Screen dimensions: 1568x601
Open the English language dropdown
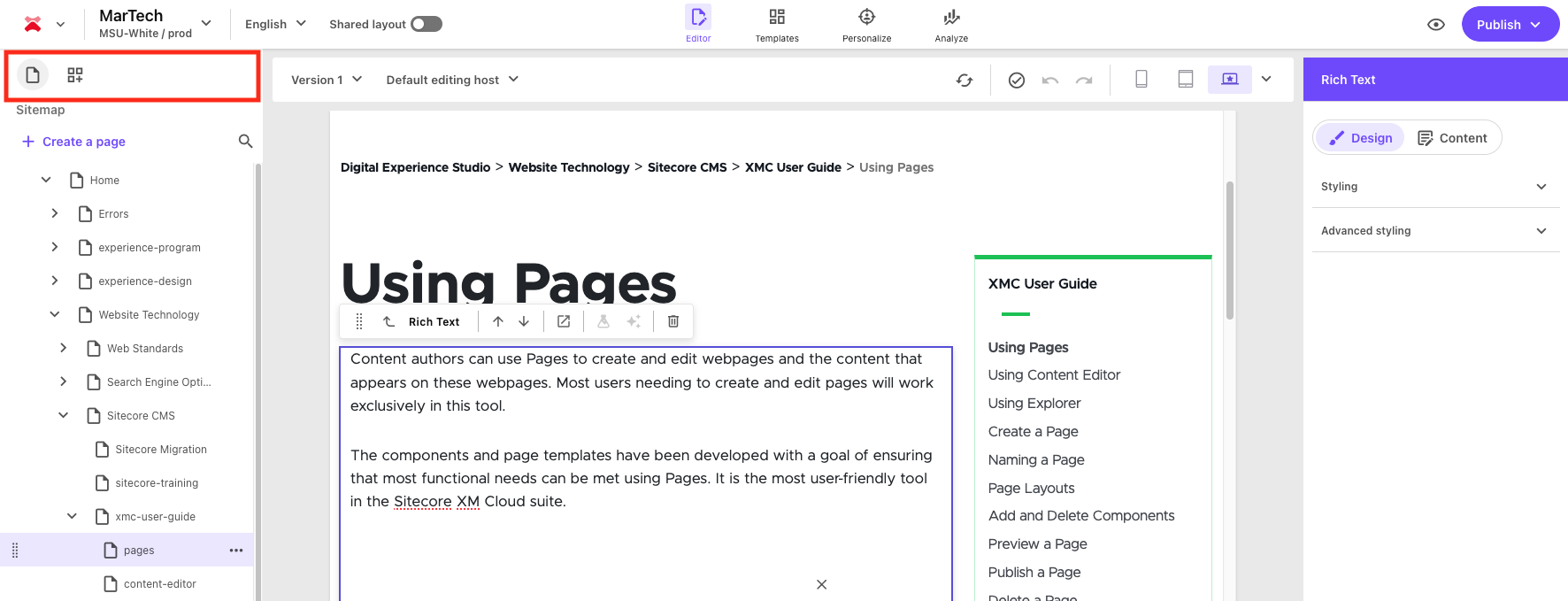tap(275, 24)
